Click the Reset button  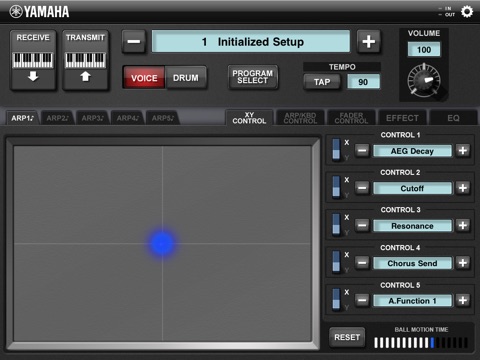point(347,337)
